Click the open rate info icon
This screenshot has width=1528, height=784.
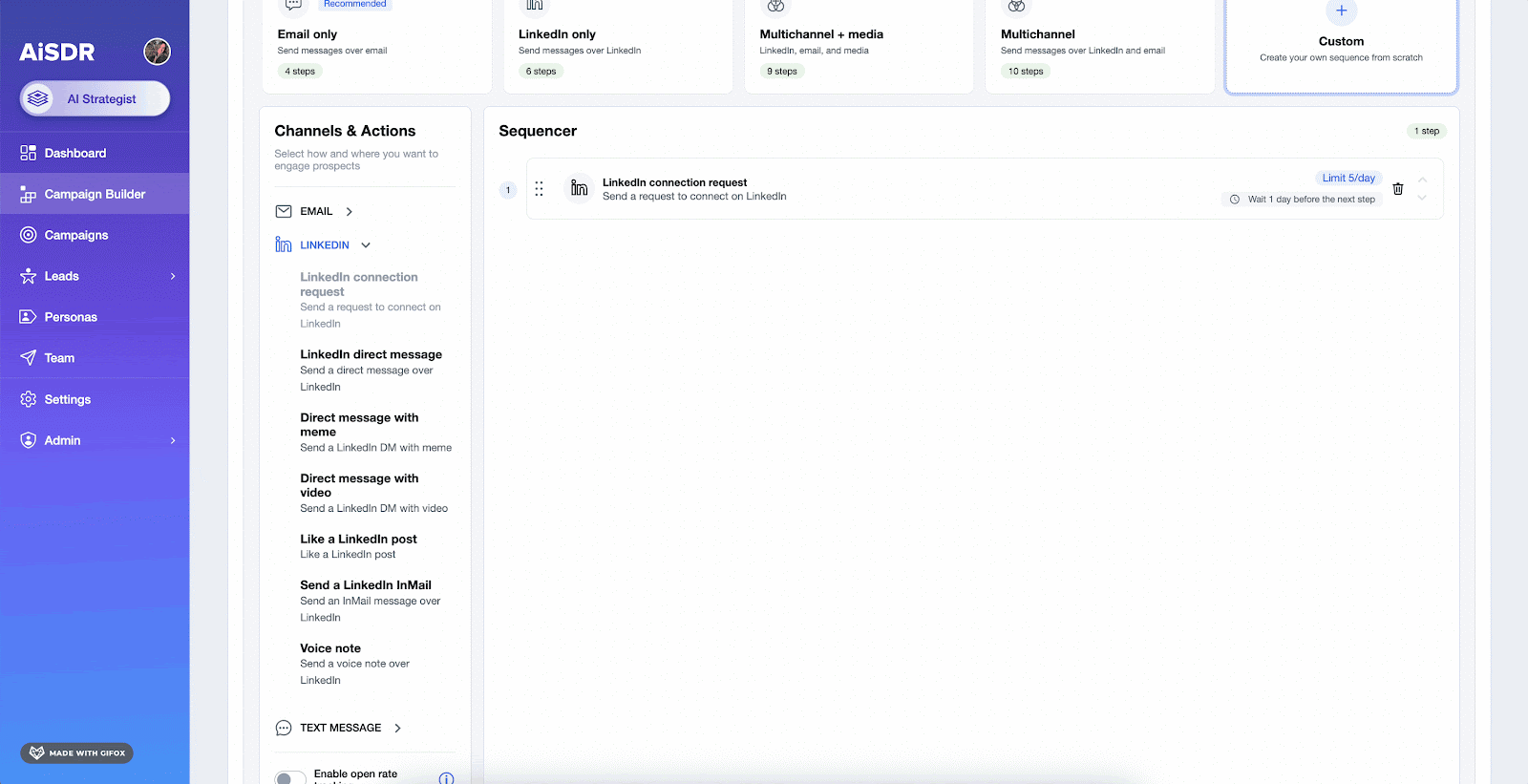(x=446, y=778)
